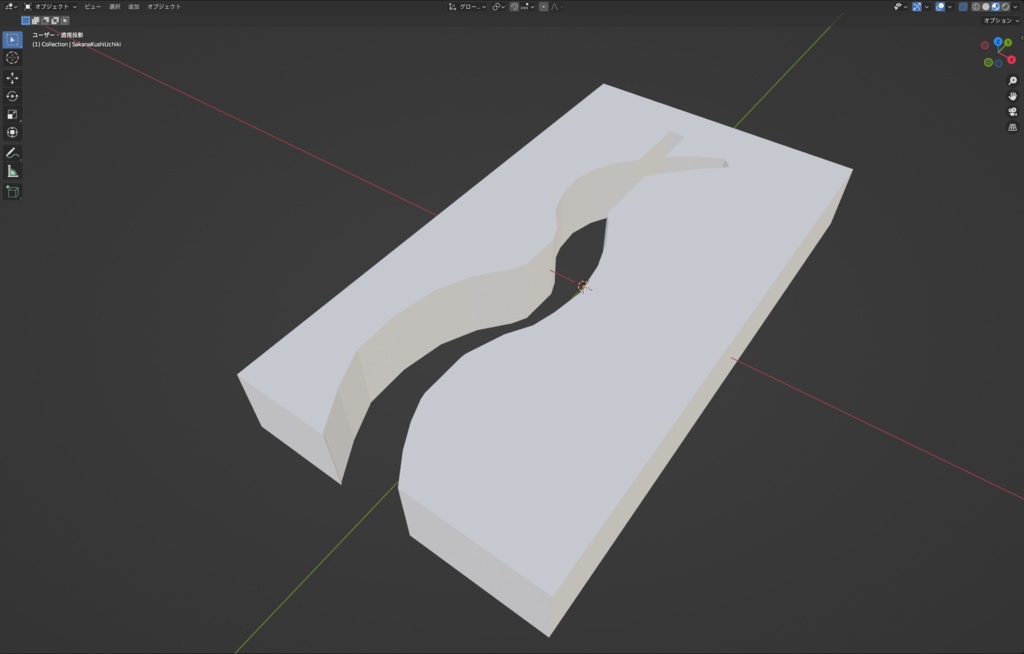Set selection mode to invert
Screen dimensions: 1024x654
point(55,21)
